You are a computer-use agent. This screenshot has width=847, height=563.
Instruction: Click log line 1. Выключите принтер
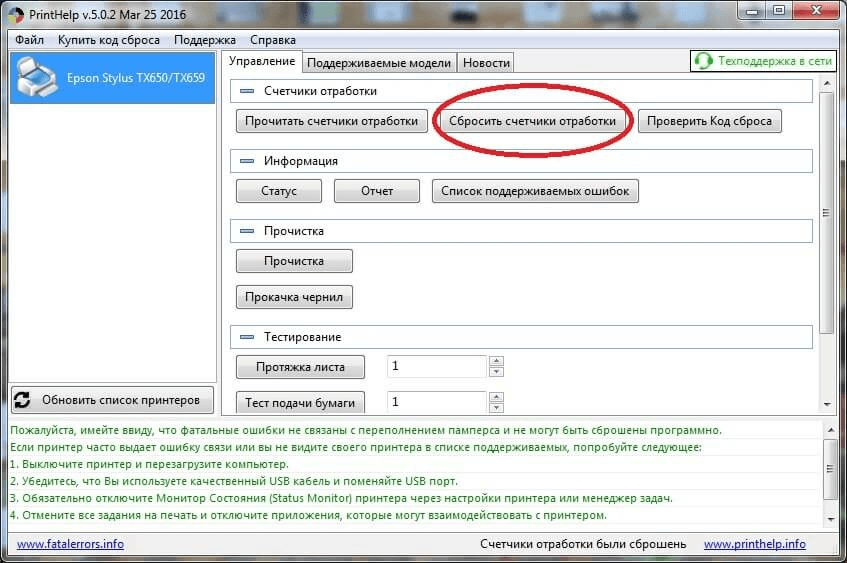pyautogui.click(x=149, y=465)
